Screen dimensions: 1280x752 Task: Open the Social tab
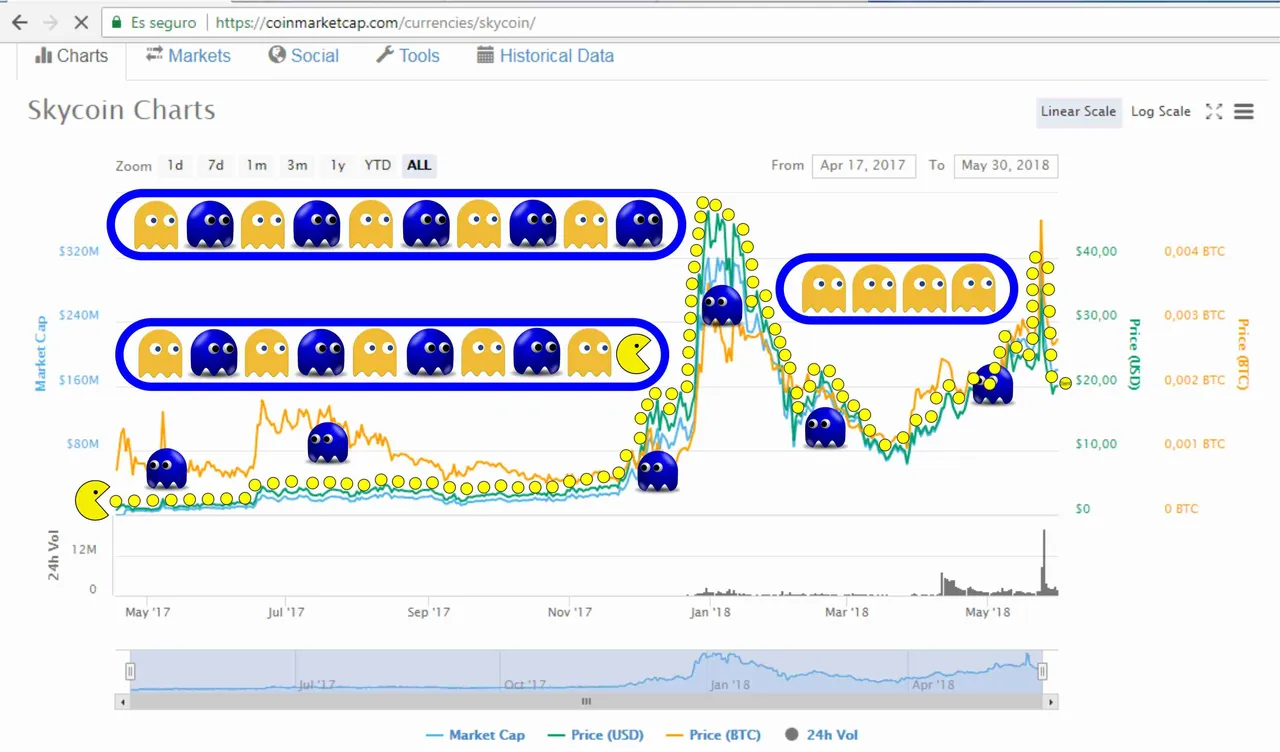tap(304, 56)
